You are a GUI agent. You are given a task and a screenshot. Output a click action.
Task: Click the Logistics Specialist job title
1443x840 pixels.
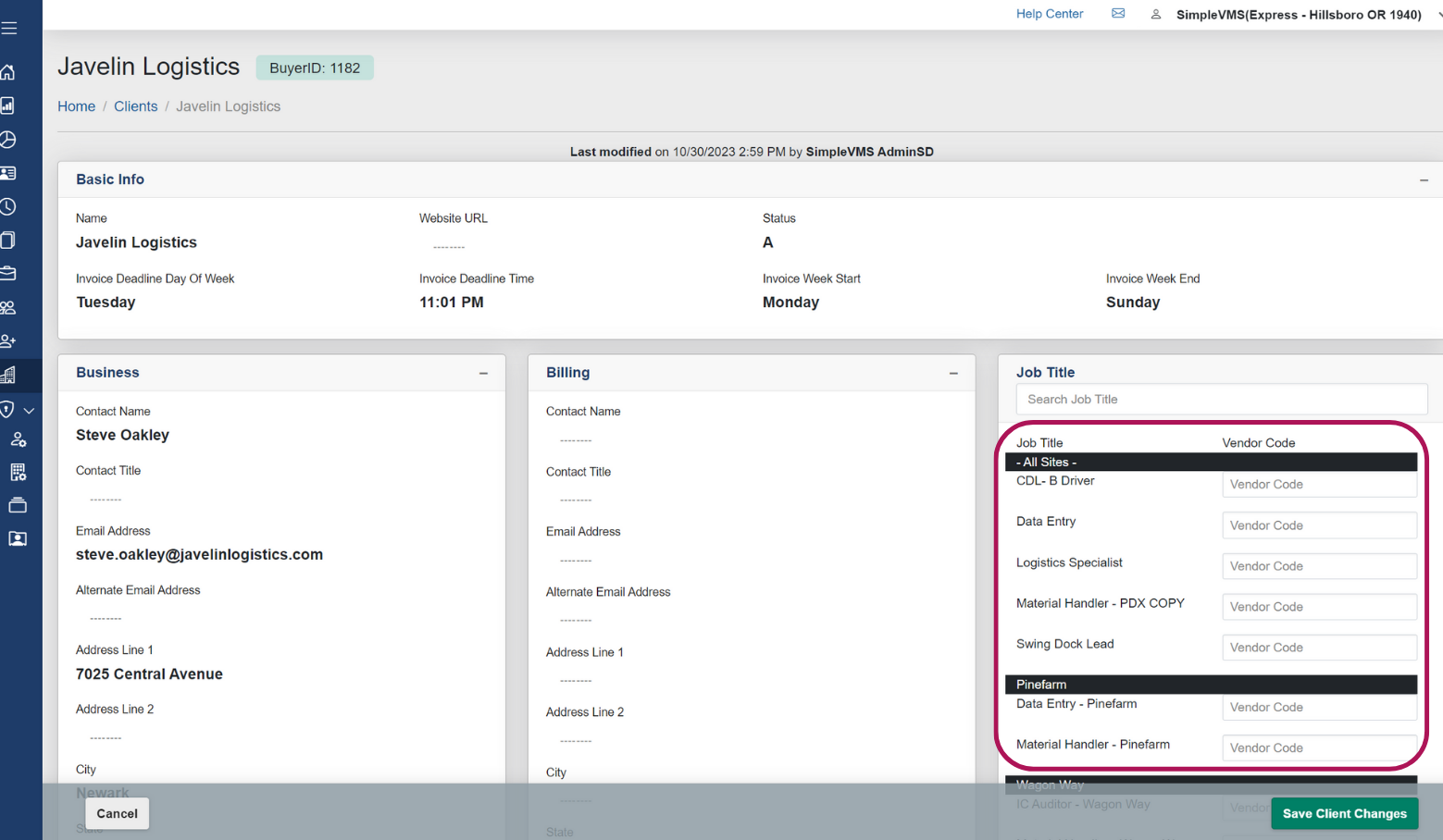[1069, 562]
